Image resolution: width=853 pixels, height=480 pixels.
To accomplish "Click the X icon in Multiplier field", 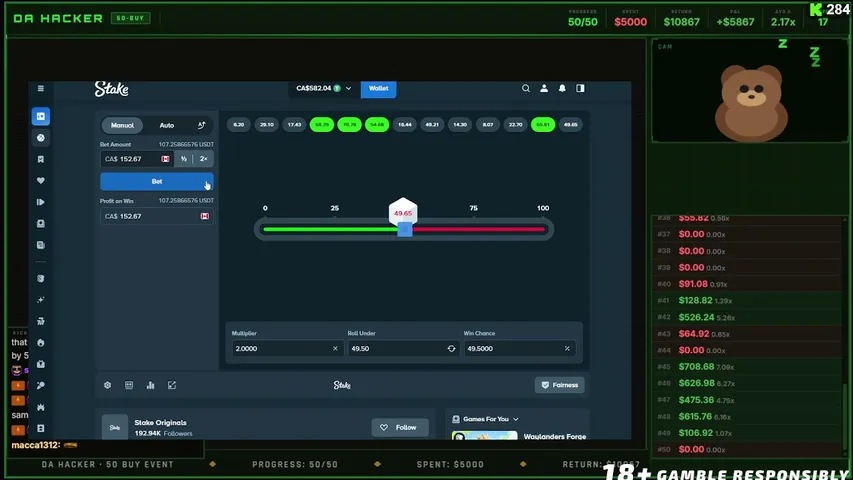I will (335, 348).
